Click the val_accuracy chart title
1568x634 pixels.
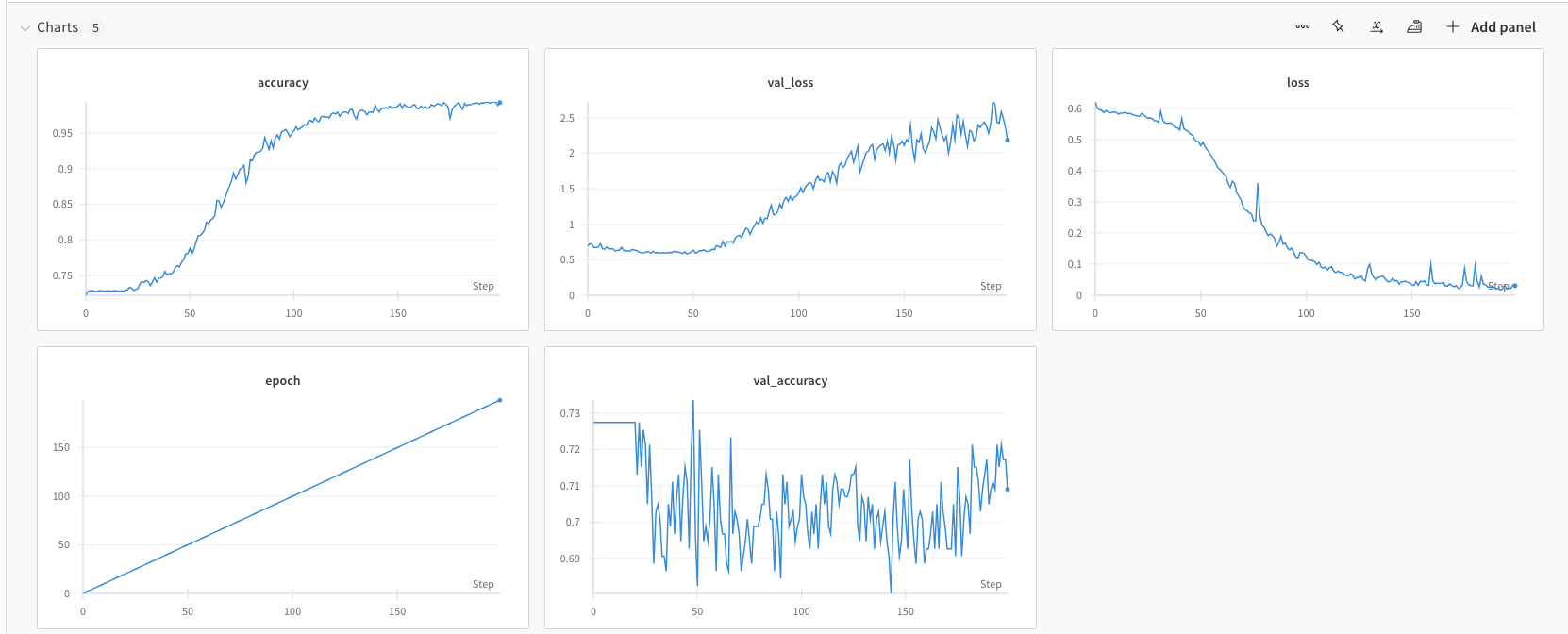791,381
